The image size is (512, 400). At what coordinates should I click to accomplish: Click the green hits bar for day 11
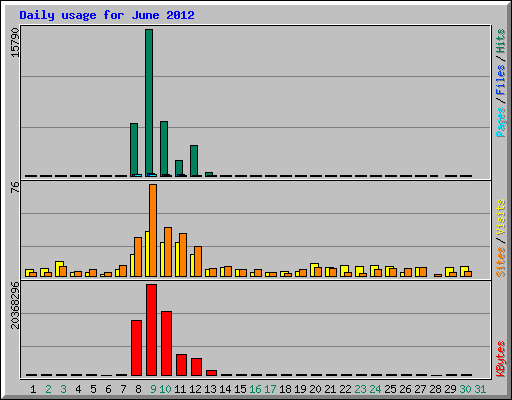(x=179, y=168)
